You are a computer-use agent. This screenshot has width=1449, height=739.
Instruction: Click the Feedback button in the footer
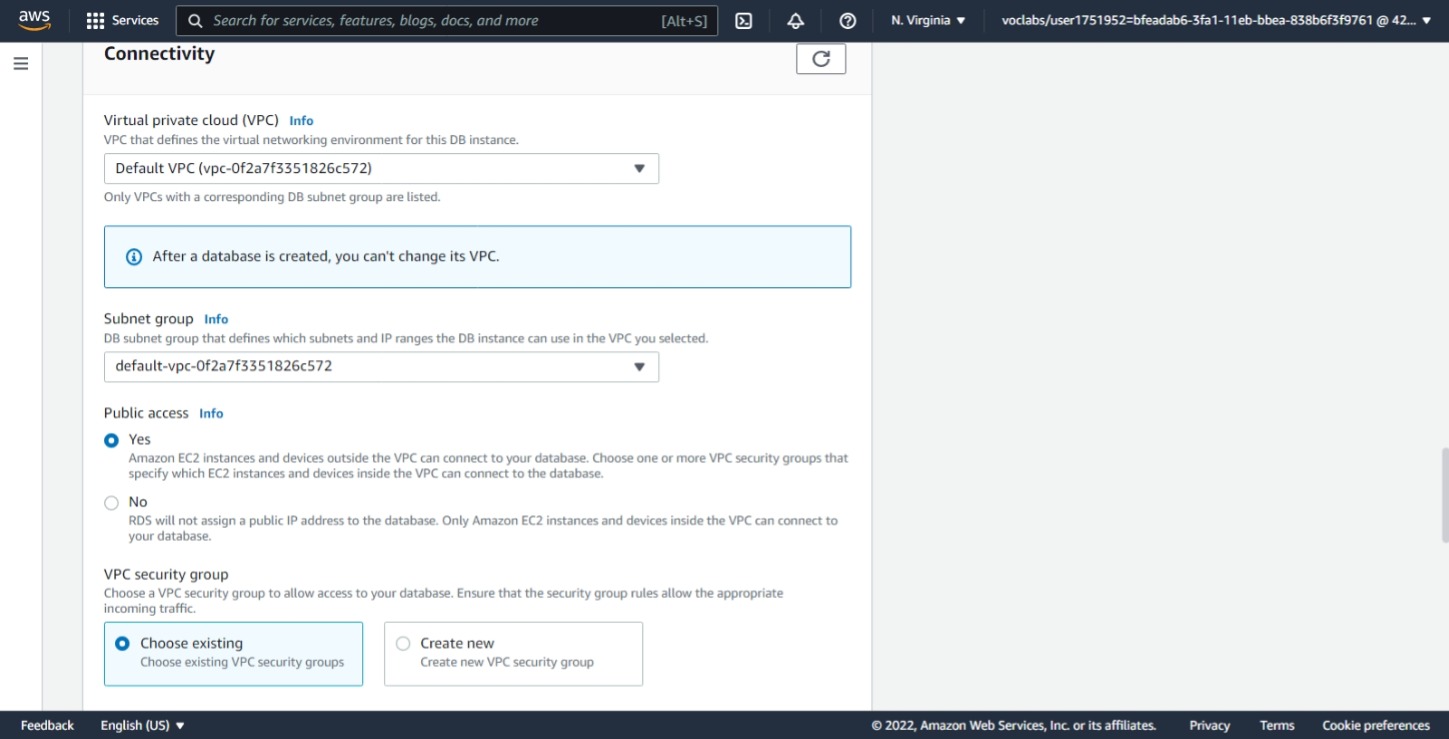click(x=46, y=725)
